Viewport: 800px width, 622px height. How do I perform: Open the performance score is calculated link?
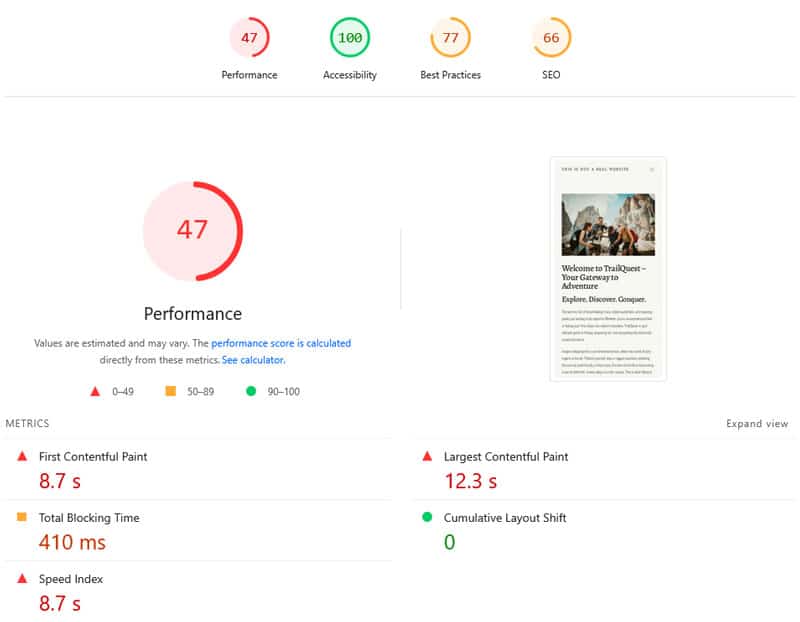(x=283, y=343)
